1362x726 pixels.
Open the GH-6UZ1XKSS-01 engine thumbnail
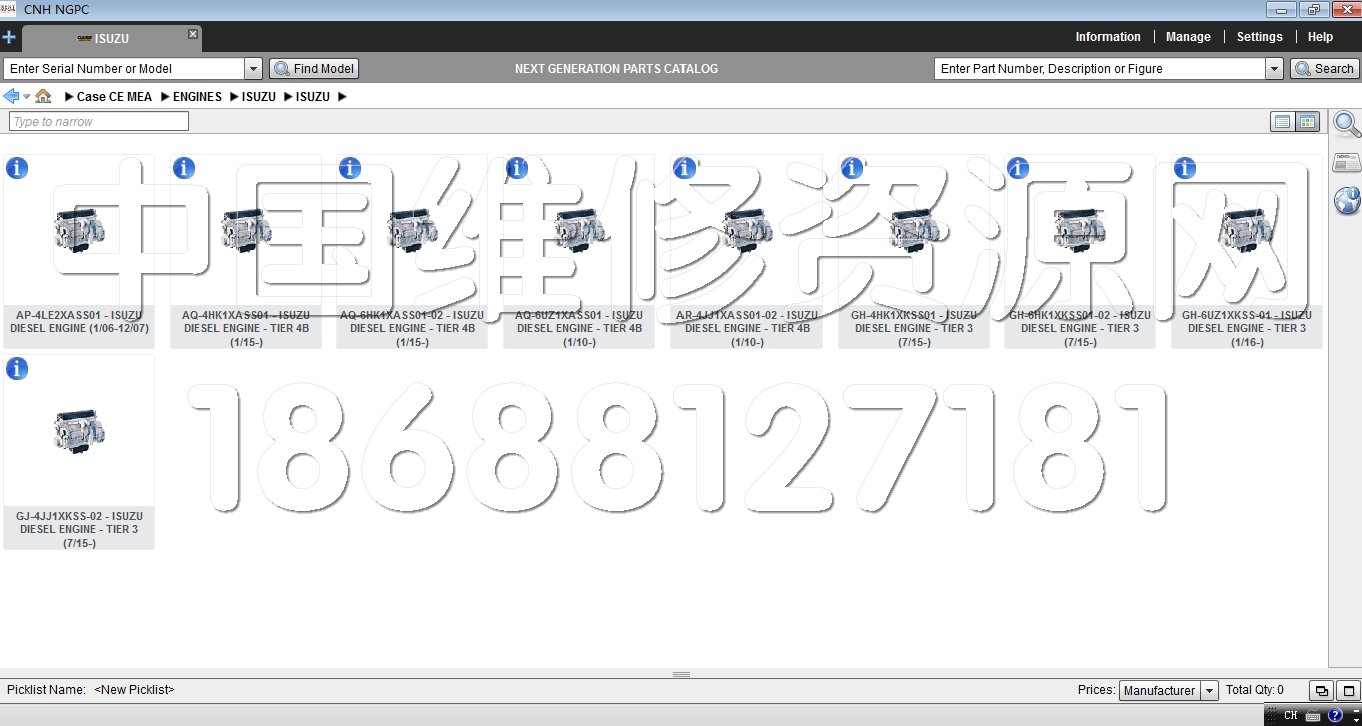[1246, 232]
